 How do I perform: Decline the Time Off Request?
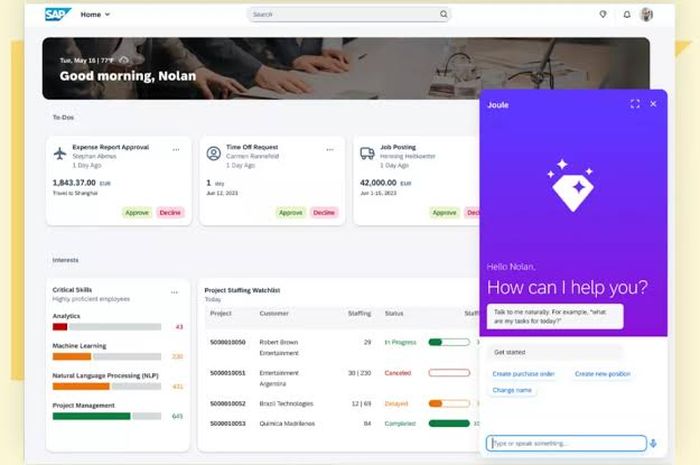coord(324,213)
